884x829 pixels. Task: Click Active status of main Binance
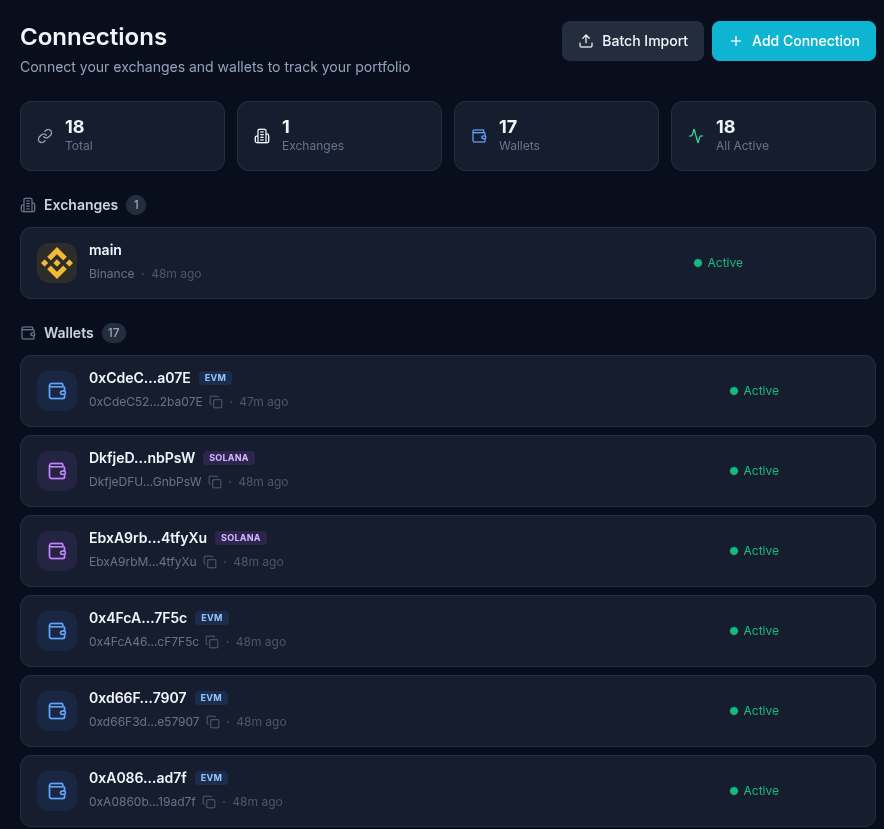(x=718, y=263)
